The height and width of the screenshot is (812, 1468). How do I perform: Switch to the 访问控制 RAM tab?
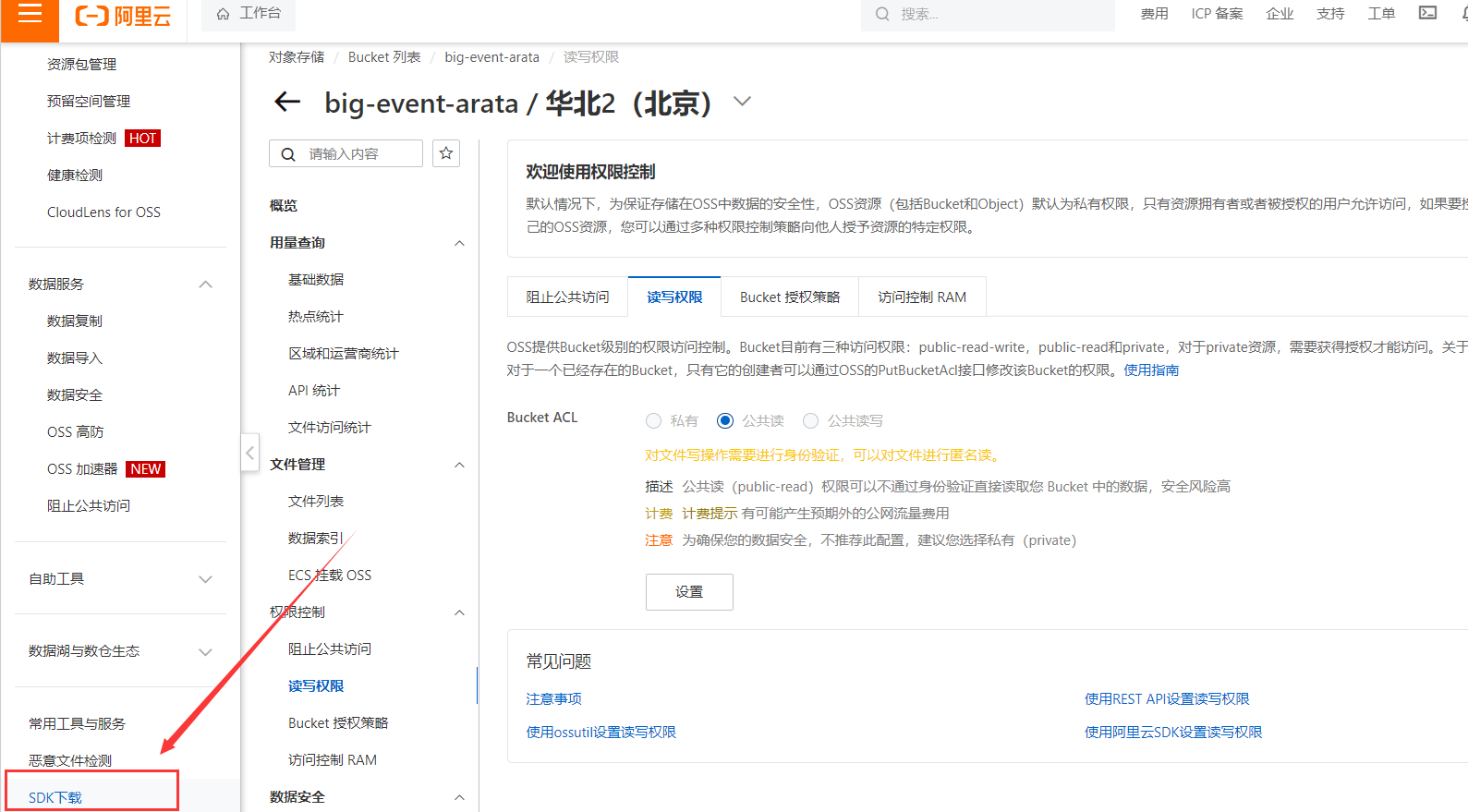922,297
